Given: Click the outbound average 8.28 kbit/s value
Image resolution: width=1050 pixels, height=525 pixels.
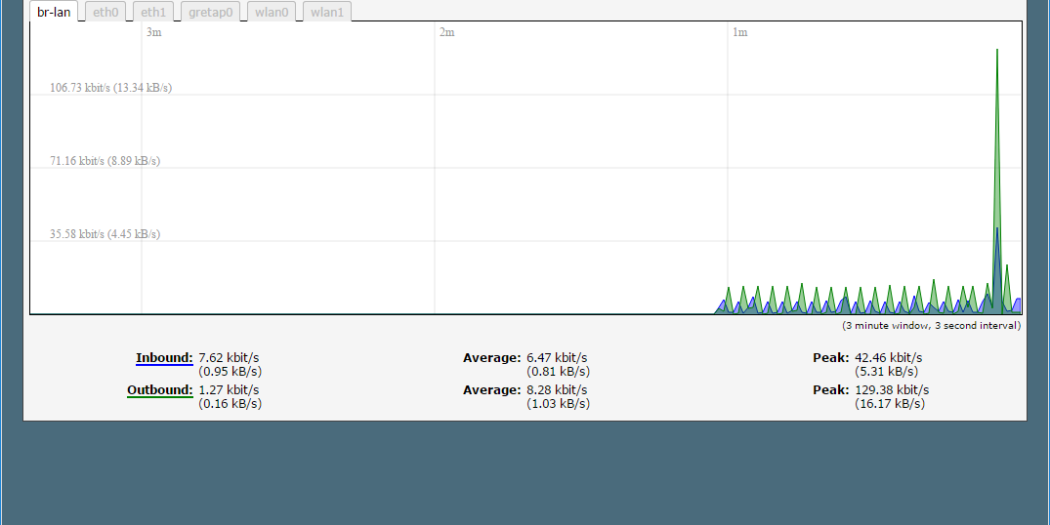Looking at the screenshot, I should pyautogui.click(x=557, y=390).
